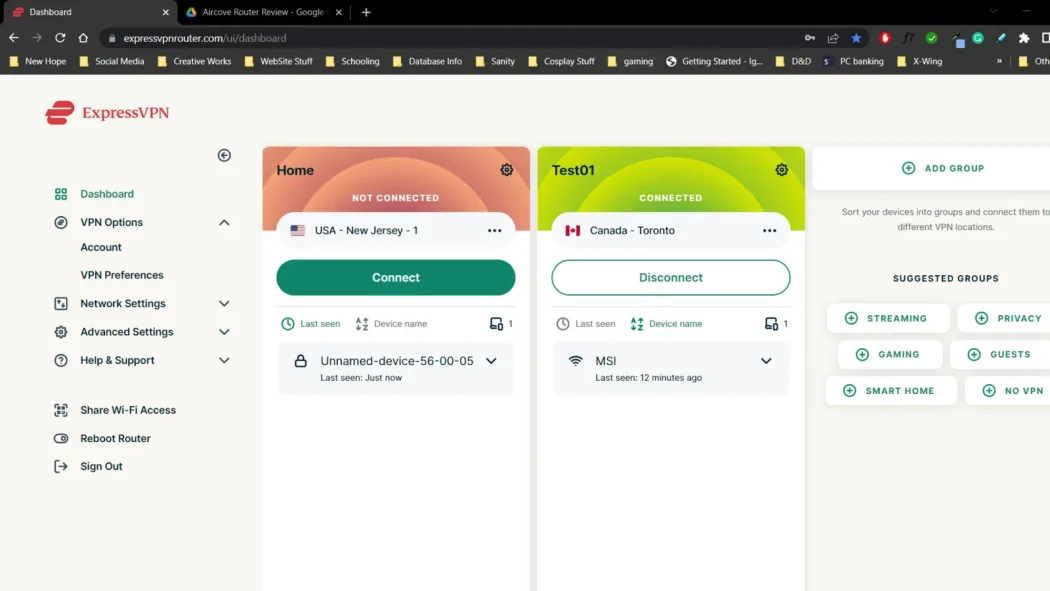Click the Advanced Settings gear icon in sidebar
This screenshot has height=591, width=1050.
[61, 332]
